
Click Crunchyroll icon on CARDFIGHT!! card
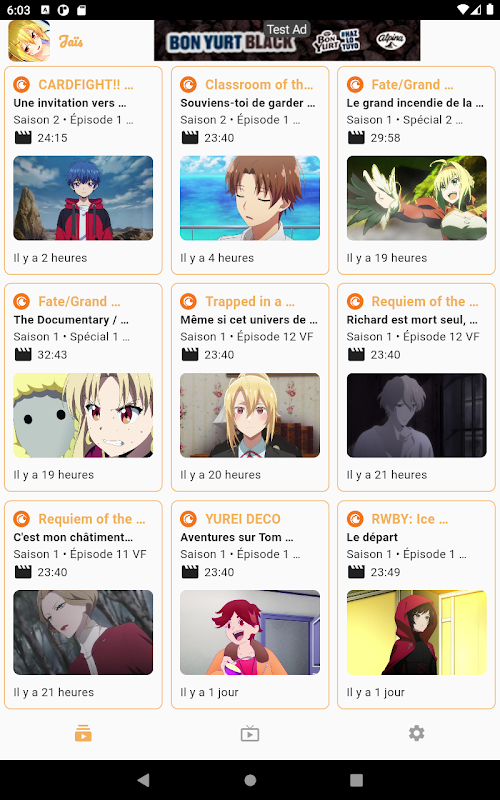click(x=21, y=84)
